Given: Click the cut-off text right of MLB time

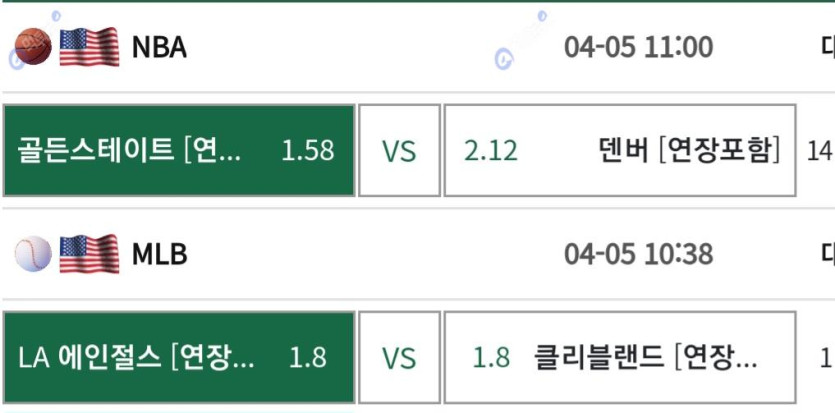Looking at the screenshot, I should [x=828, y=254].
